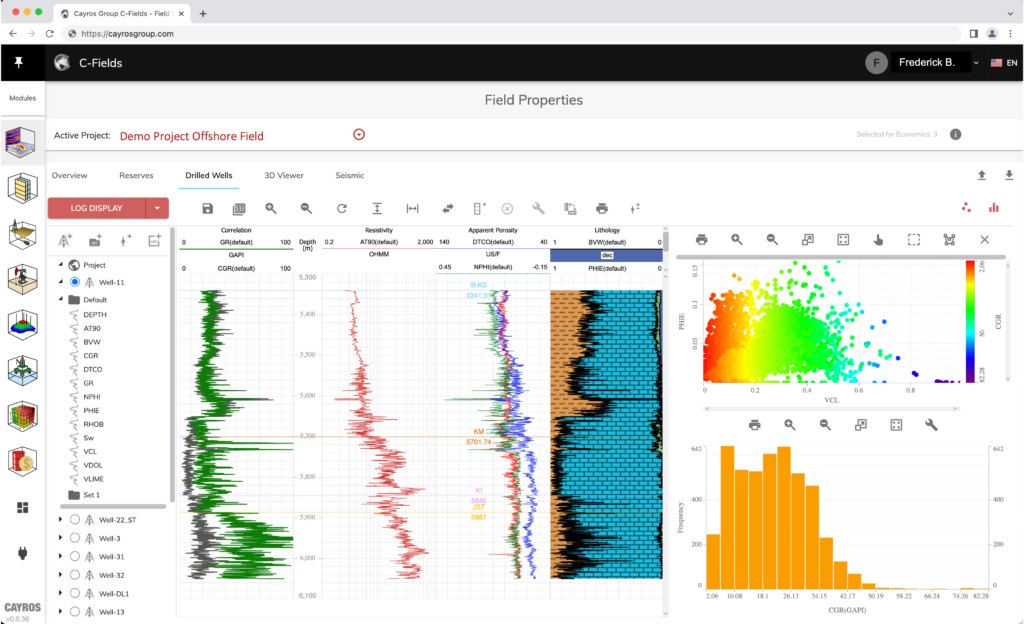Image resolution: width=1024 pixels, height=624 pixels.
Task: Add a new well using the derrick plus icon
Action: coord(65,241)
